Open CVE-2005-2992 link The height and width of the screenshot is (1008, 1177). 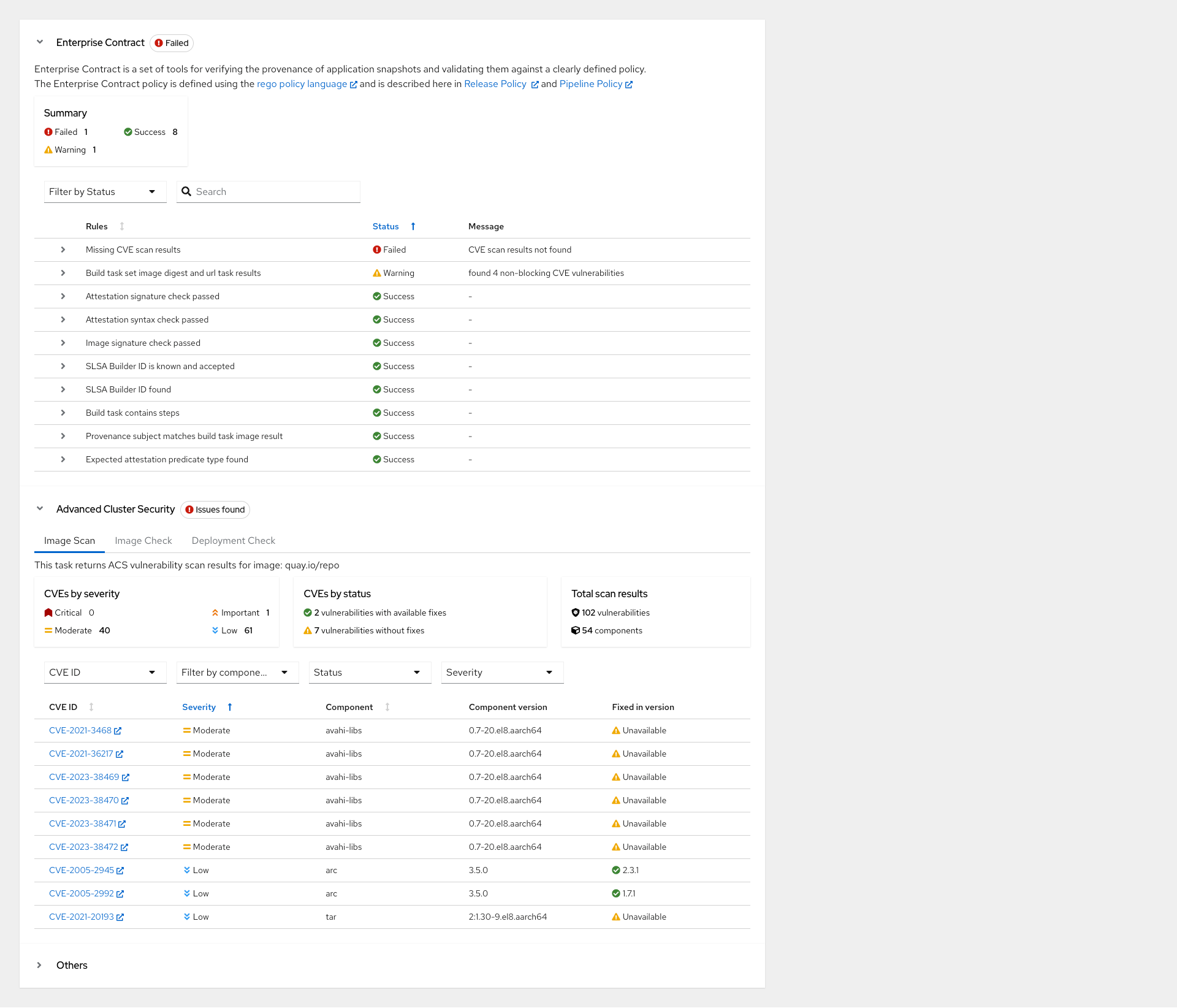pyautogui.click(x=86, y=893)
